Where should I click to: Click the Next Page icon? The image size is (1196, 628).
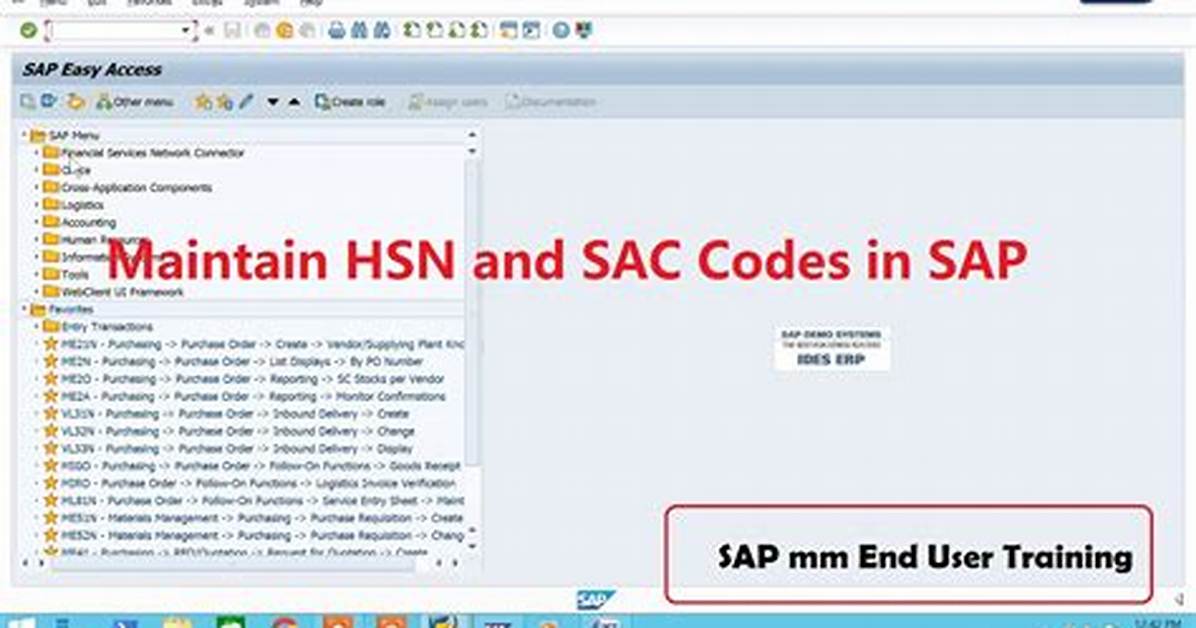tap(457, 31)
